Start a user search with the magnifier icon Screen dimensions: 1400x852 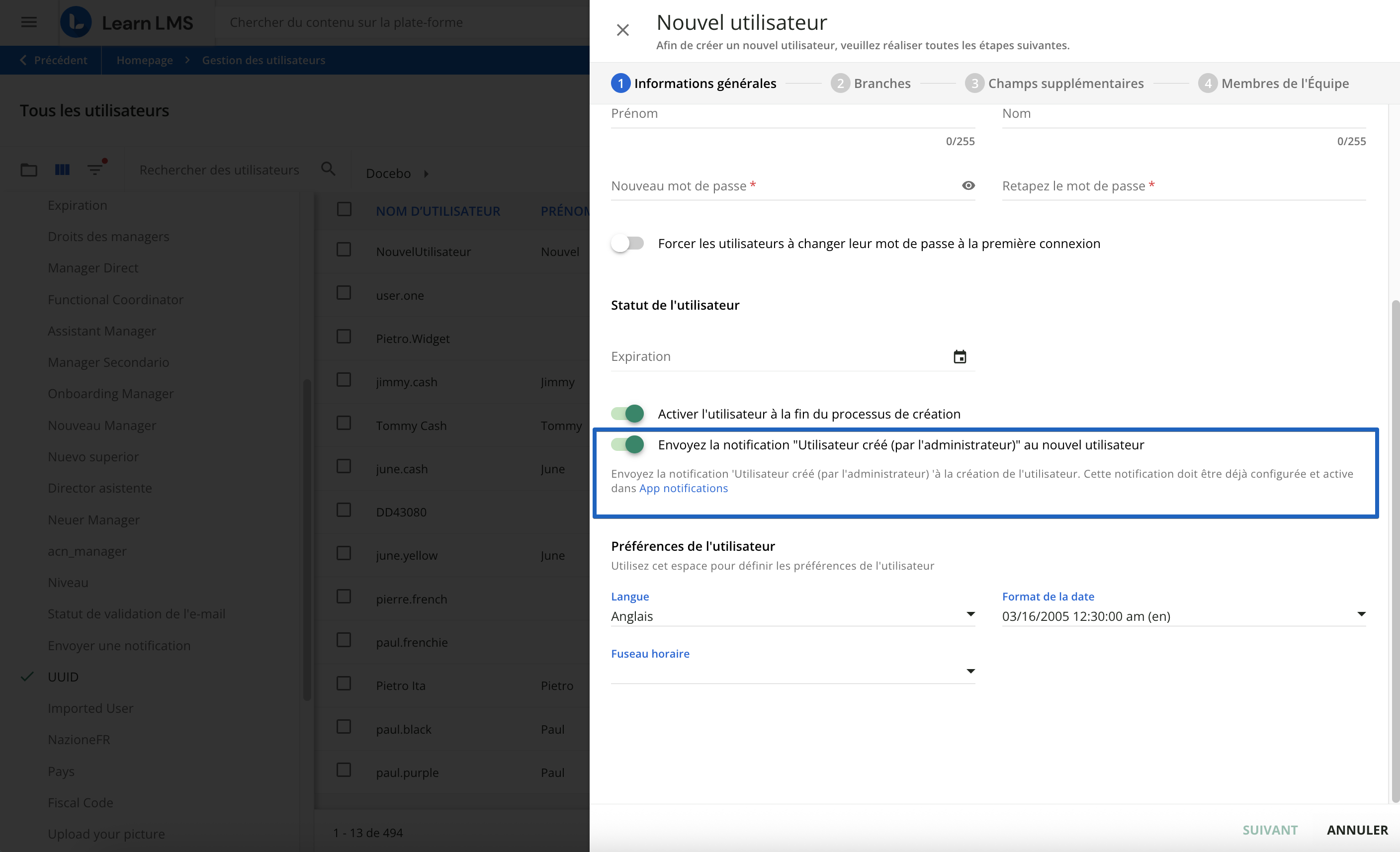click(329, 170)
